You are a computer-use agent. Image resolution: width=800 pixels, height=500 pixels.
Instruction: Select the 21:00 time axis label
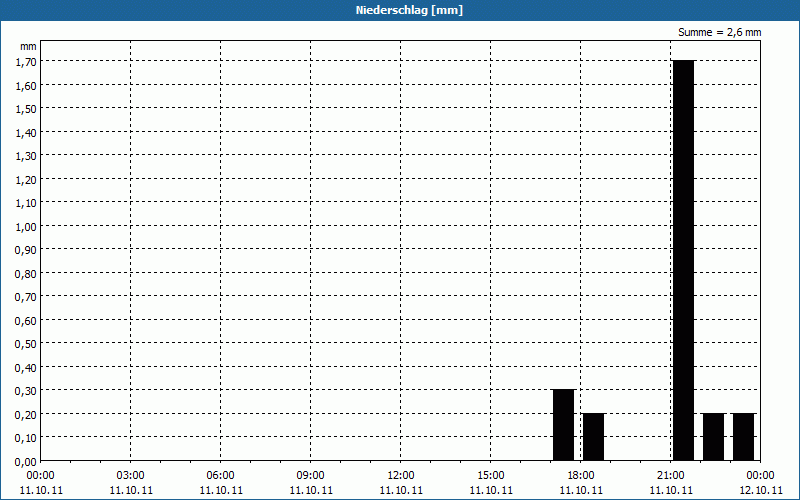(x=670, y=475)
